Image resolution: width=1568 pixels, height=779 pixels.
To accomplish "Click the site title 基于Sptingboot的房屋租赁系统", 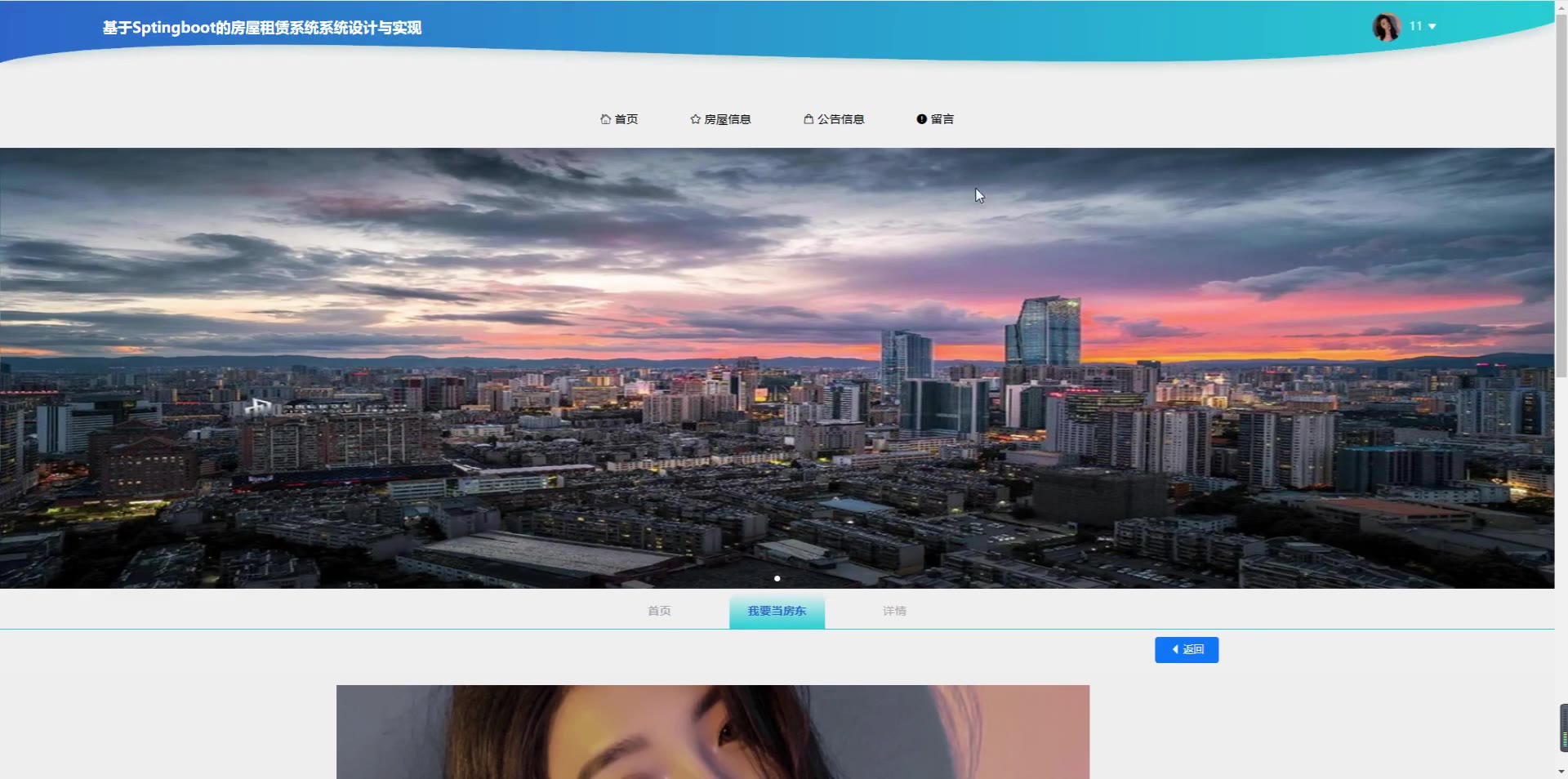I will coord(262,28).
